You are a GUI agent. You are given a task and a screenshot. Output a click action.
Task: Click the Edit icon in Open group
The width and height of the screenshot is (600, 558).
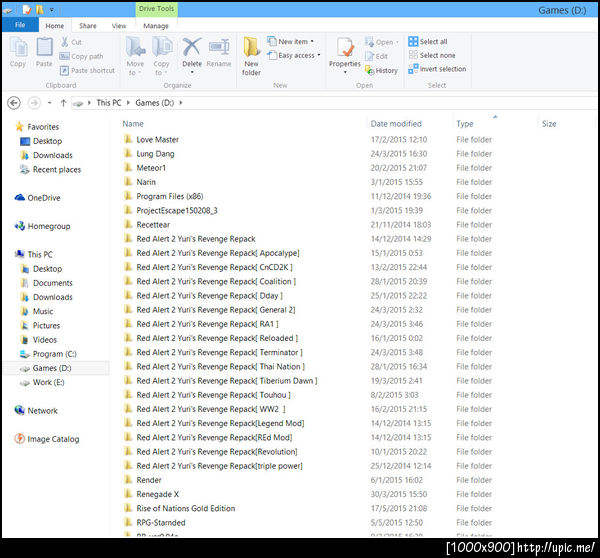click(x=369, y=56)
